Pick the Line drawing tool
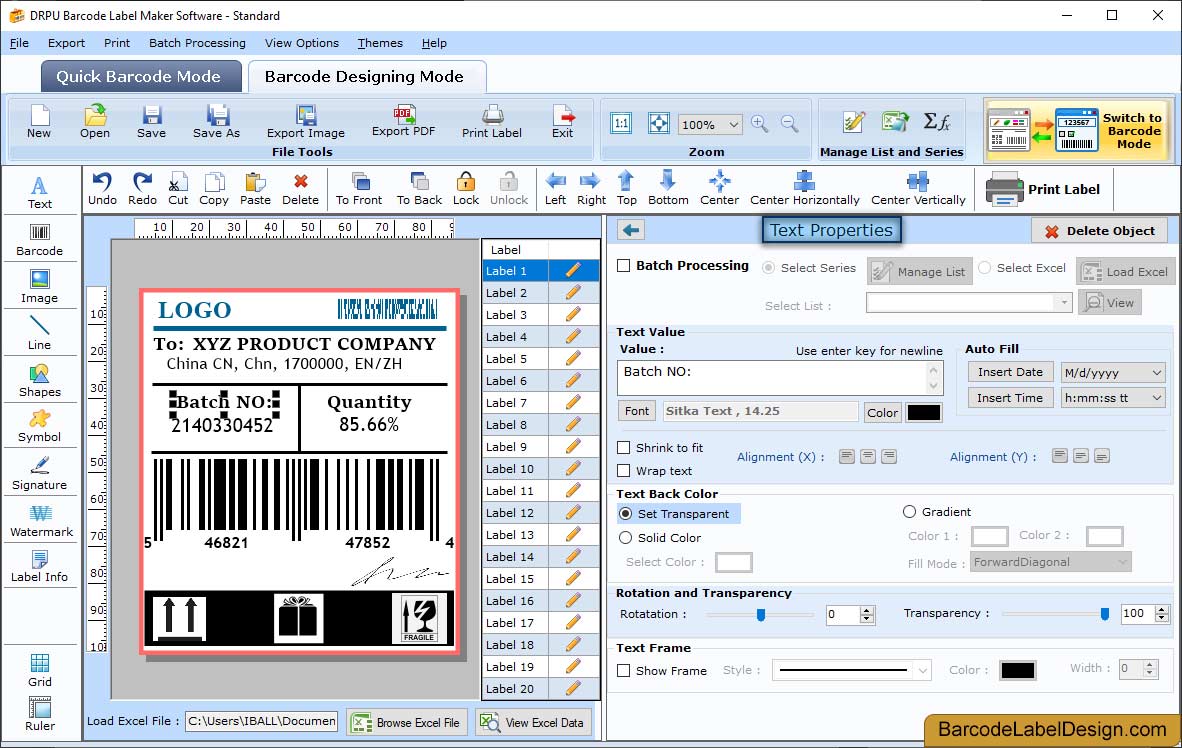 39,333
